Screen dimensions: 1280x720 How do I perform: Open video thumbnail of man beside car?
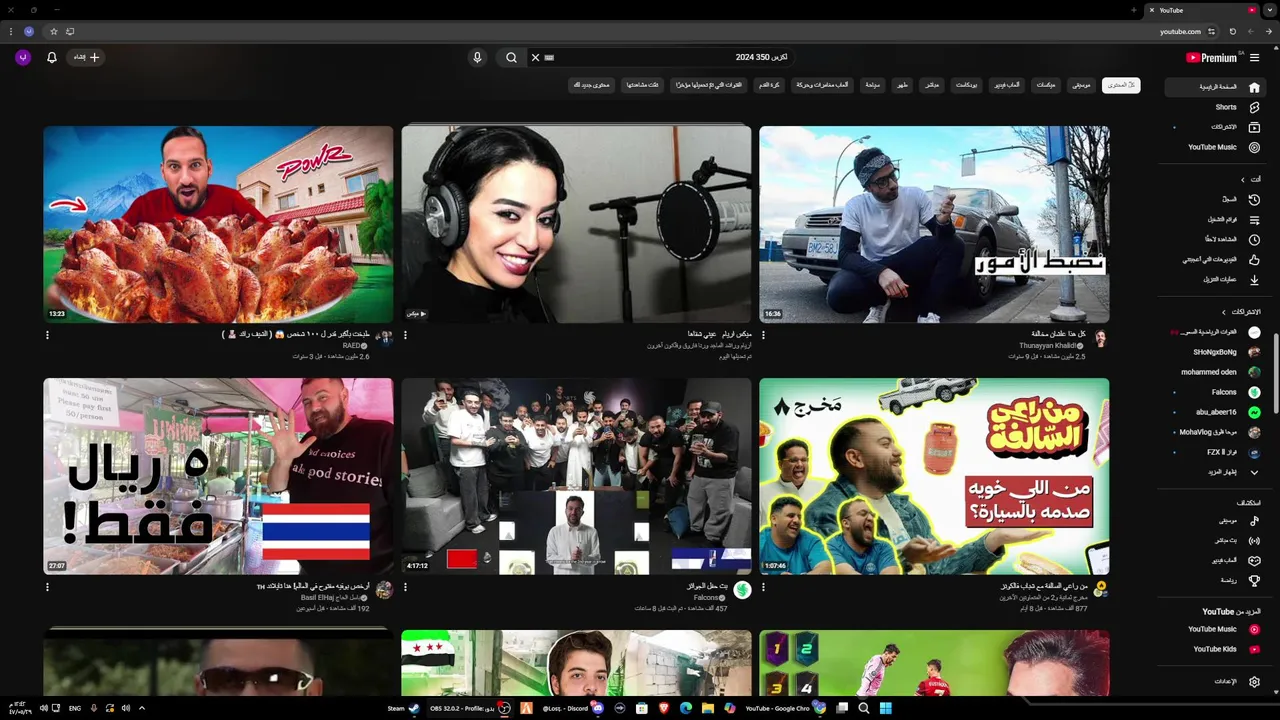click(934, 224)
